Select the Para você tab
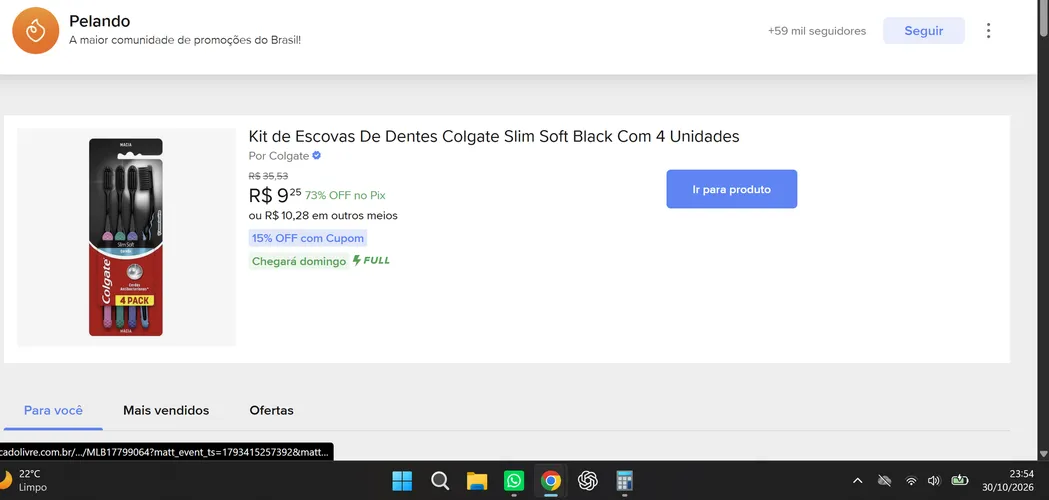1049x500 pixels. click(x=54, y=410)
